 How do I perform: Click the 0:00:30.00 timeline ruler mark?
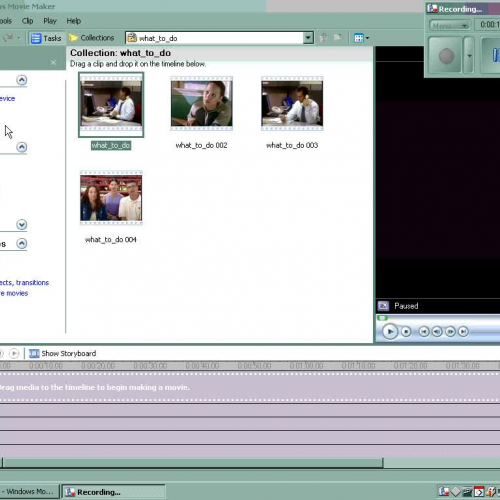[150, 366]
